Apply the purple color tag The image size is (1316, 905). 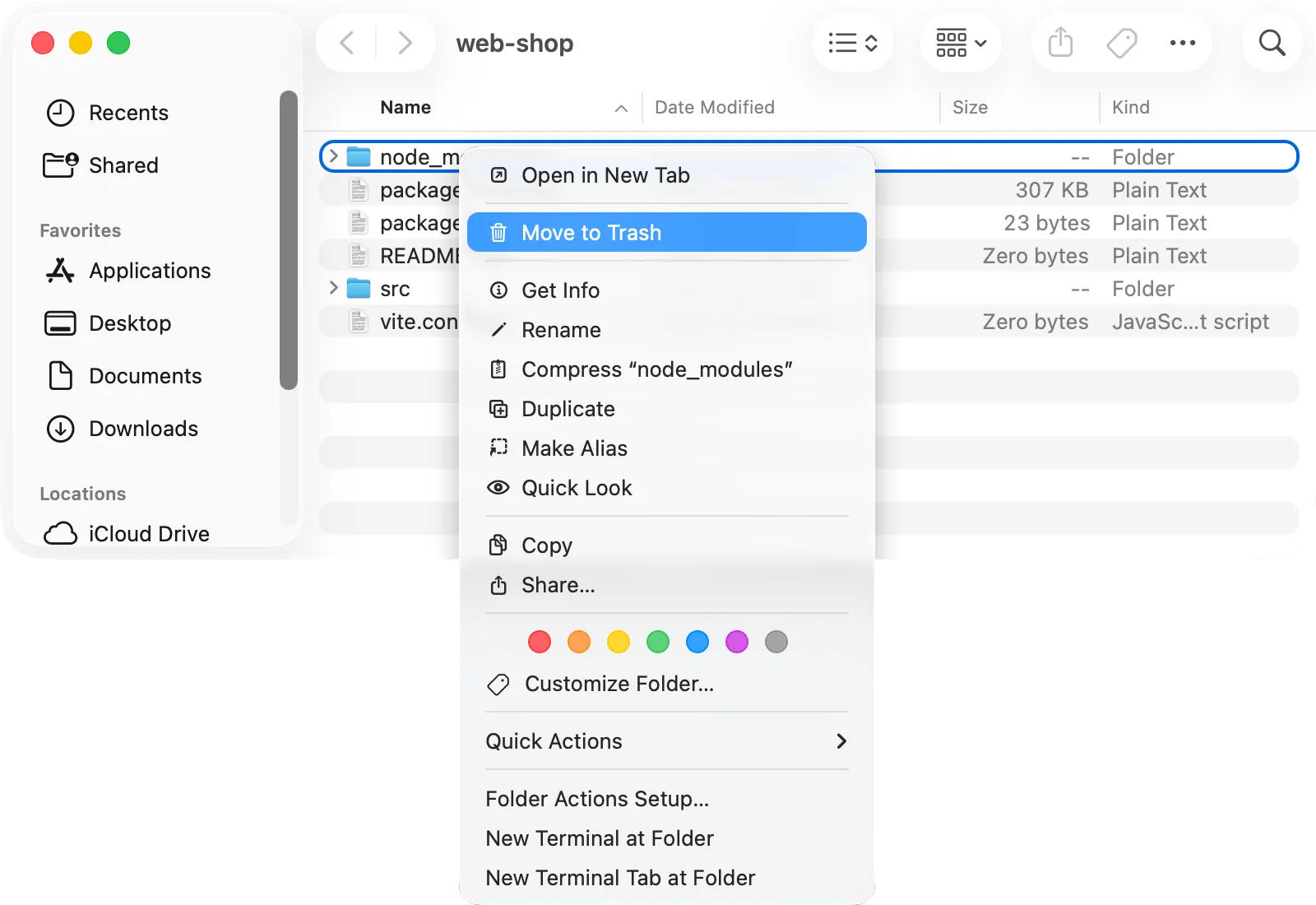click(x=737, y=642)
